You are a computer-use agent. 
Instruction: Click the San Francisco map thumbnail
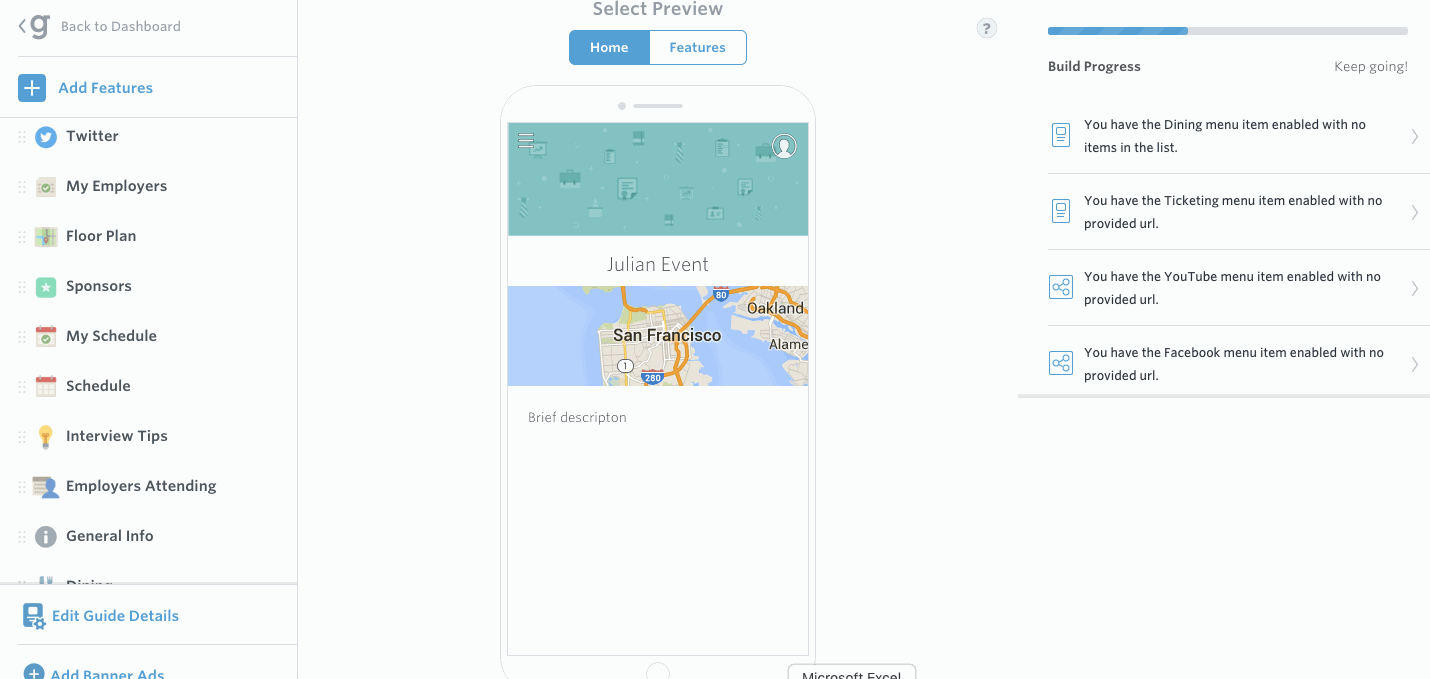pos(658,336)
